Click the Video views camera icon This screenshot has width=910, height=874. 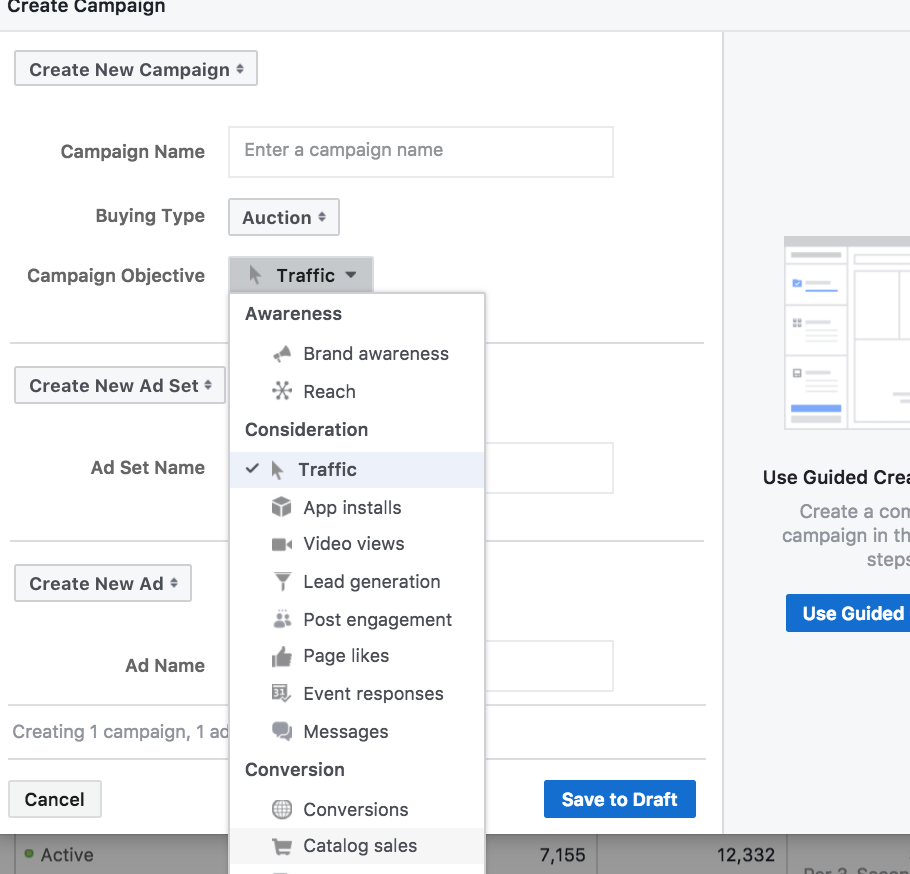pyautogui.click(x=282, y=544)
